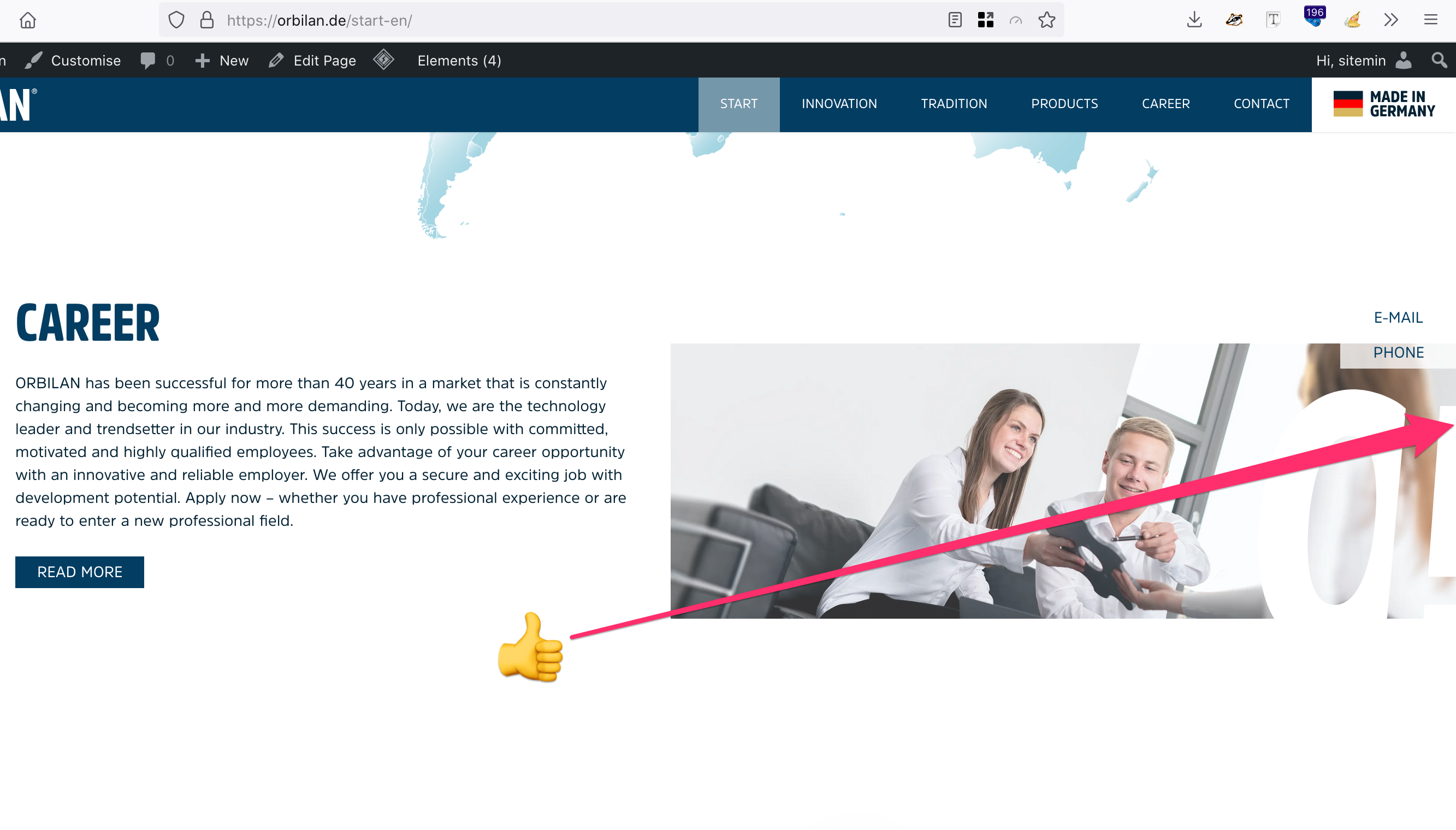Click the Made in Germany badge
This screenshot has height=830, width=1456.
[x=1383, y=104]
